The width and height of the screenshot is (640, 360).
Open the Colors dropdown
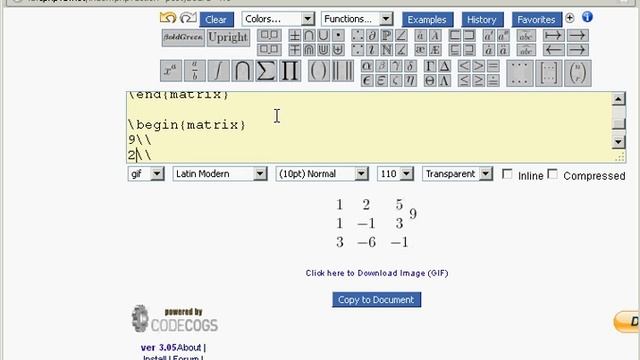pos(278,19)
